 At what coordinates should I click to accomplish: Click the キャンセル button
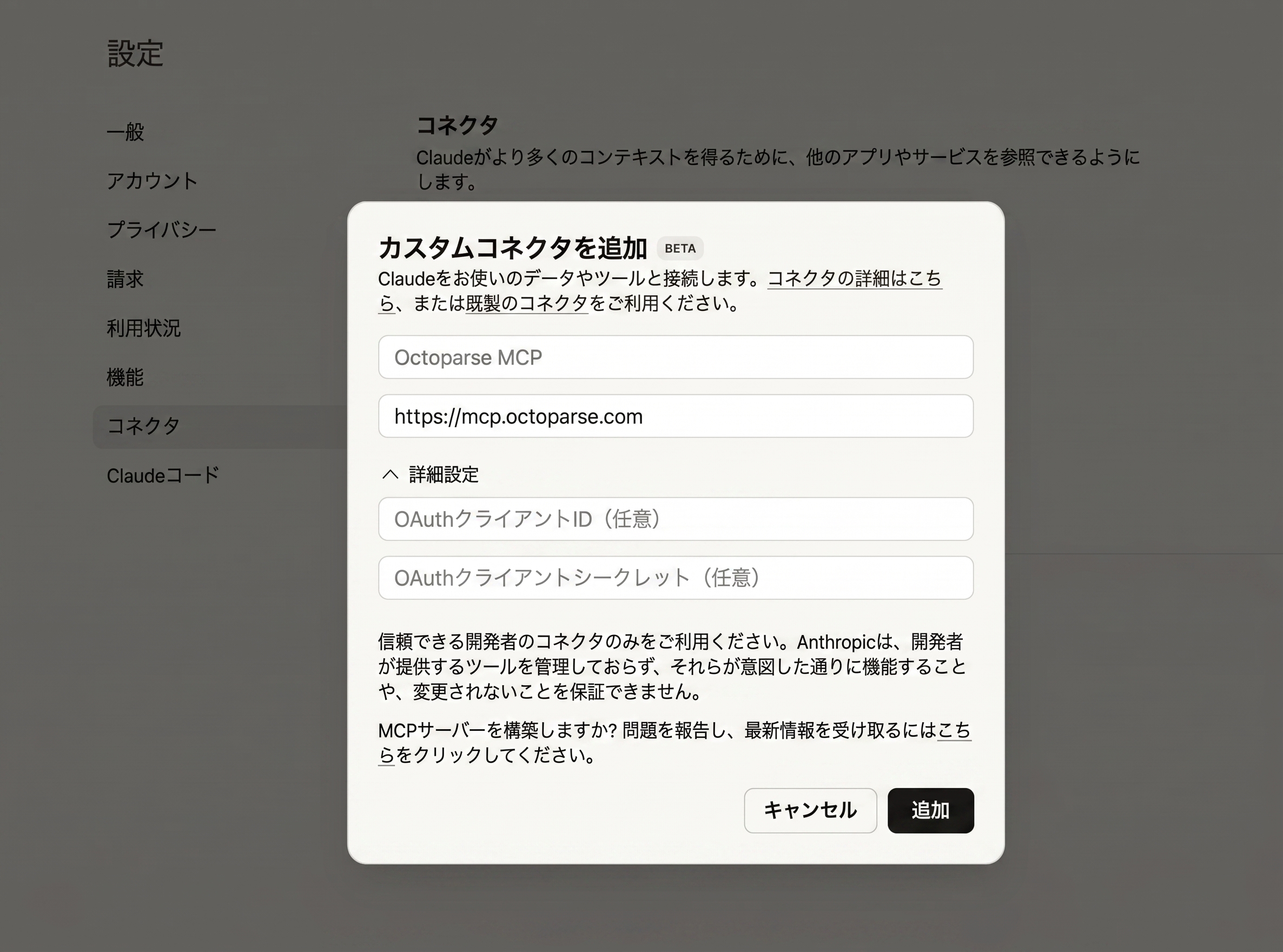point(810,810)
